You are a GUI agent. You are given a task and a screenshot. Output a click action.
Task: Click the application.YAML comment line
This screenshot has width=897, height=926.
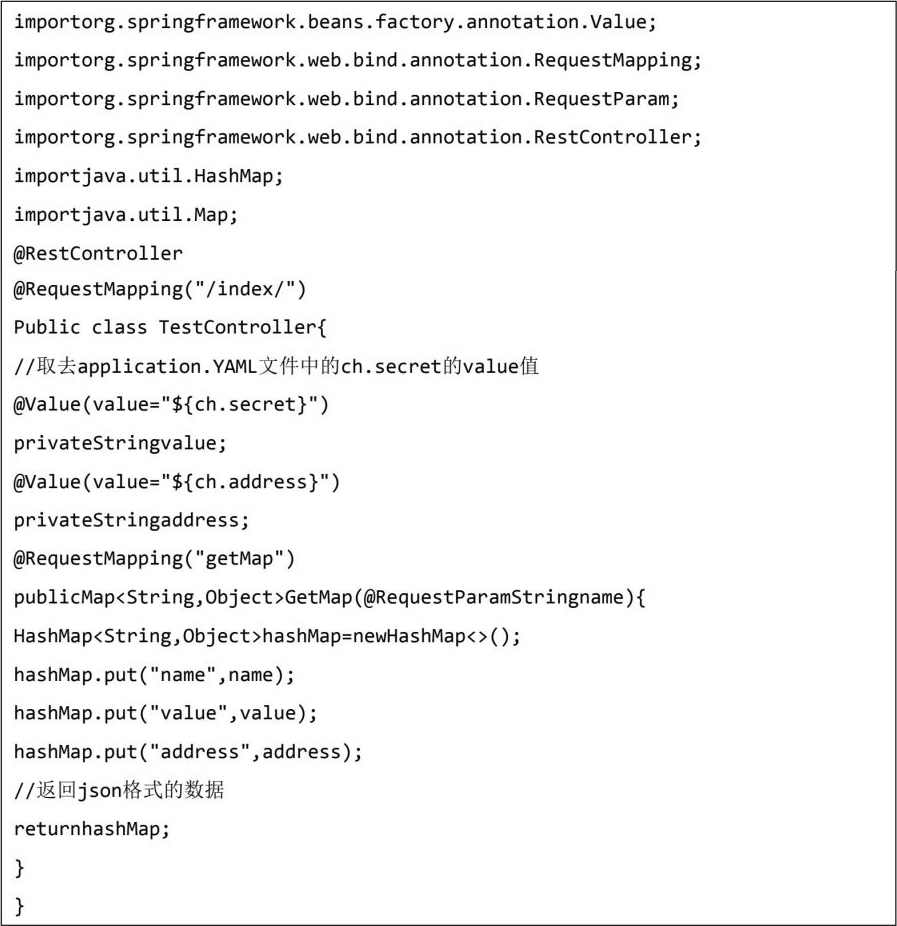click(x=276, y=366)
